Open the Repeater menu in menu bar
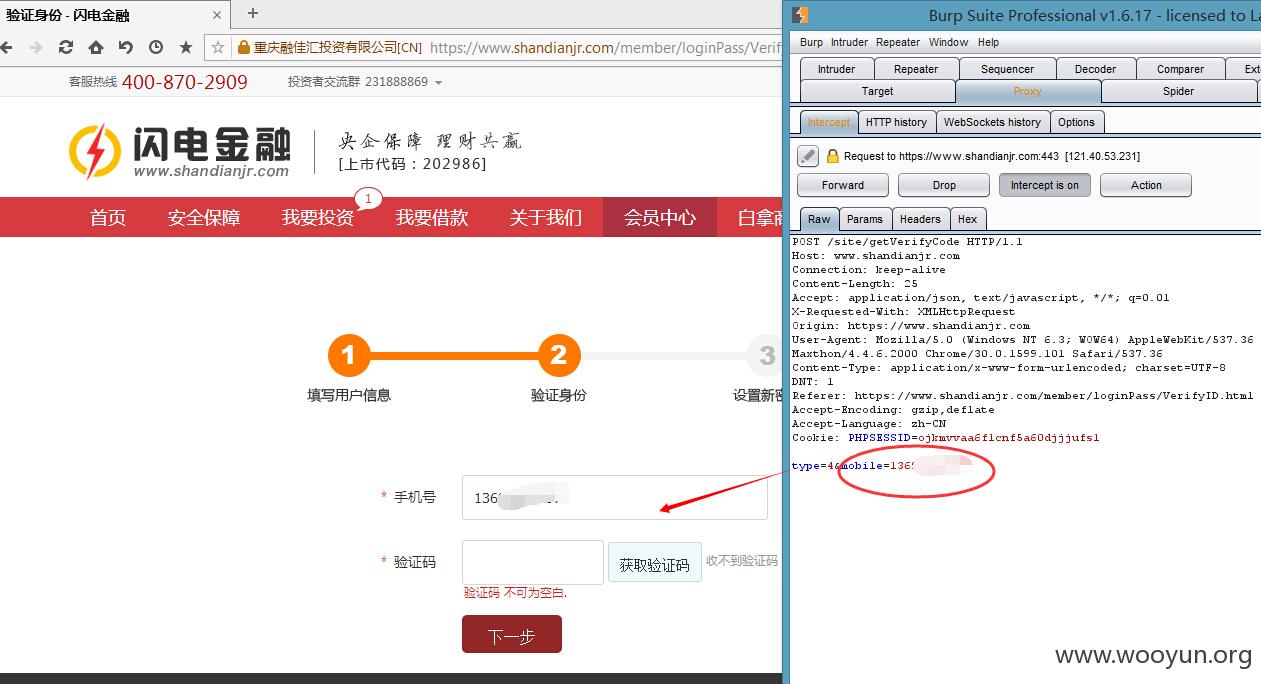 tap(898, 42)
